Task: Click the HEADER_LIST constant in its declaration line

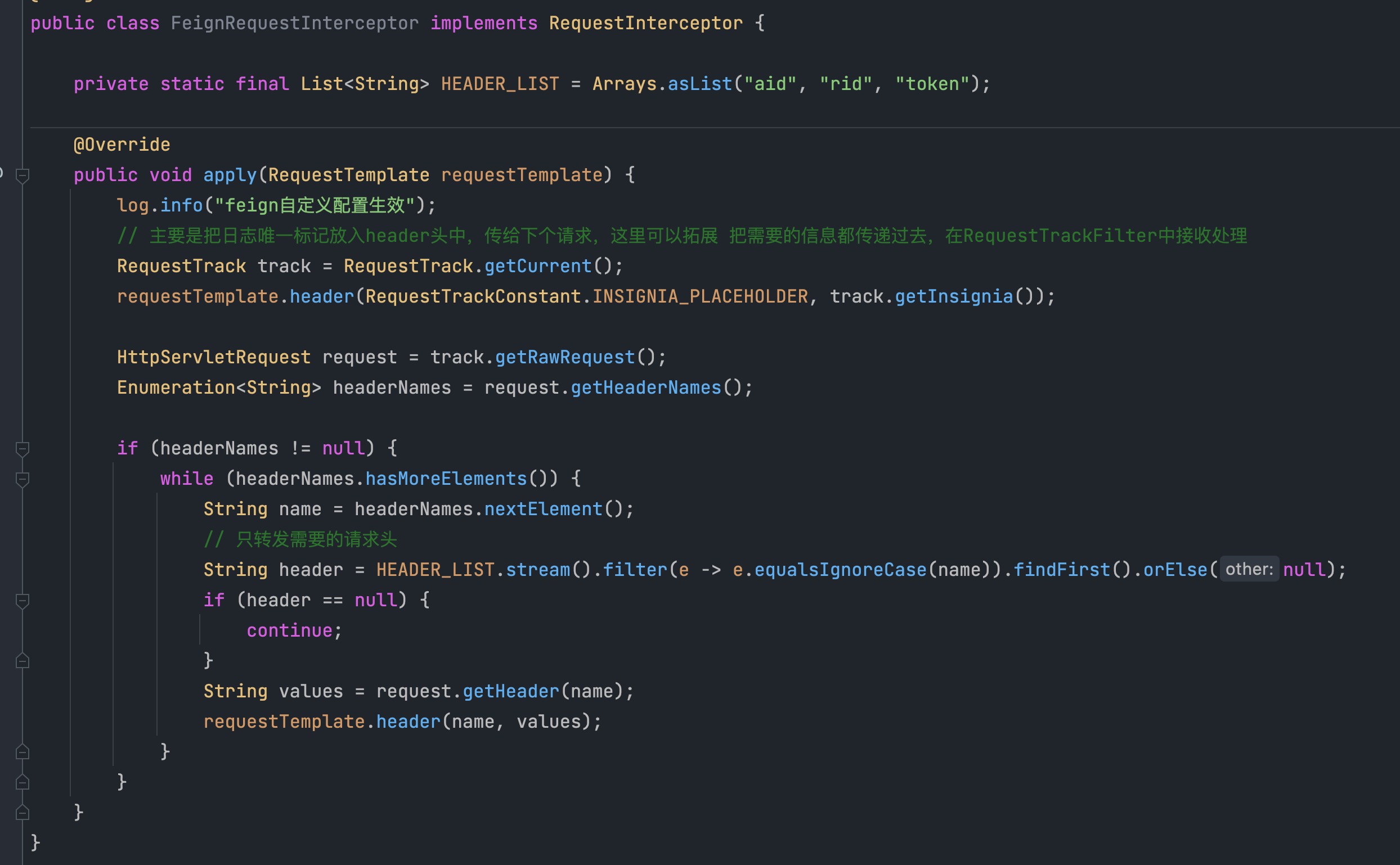Action: click(500, 84)
